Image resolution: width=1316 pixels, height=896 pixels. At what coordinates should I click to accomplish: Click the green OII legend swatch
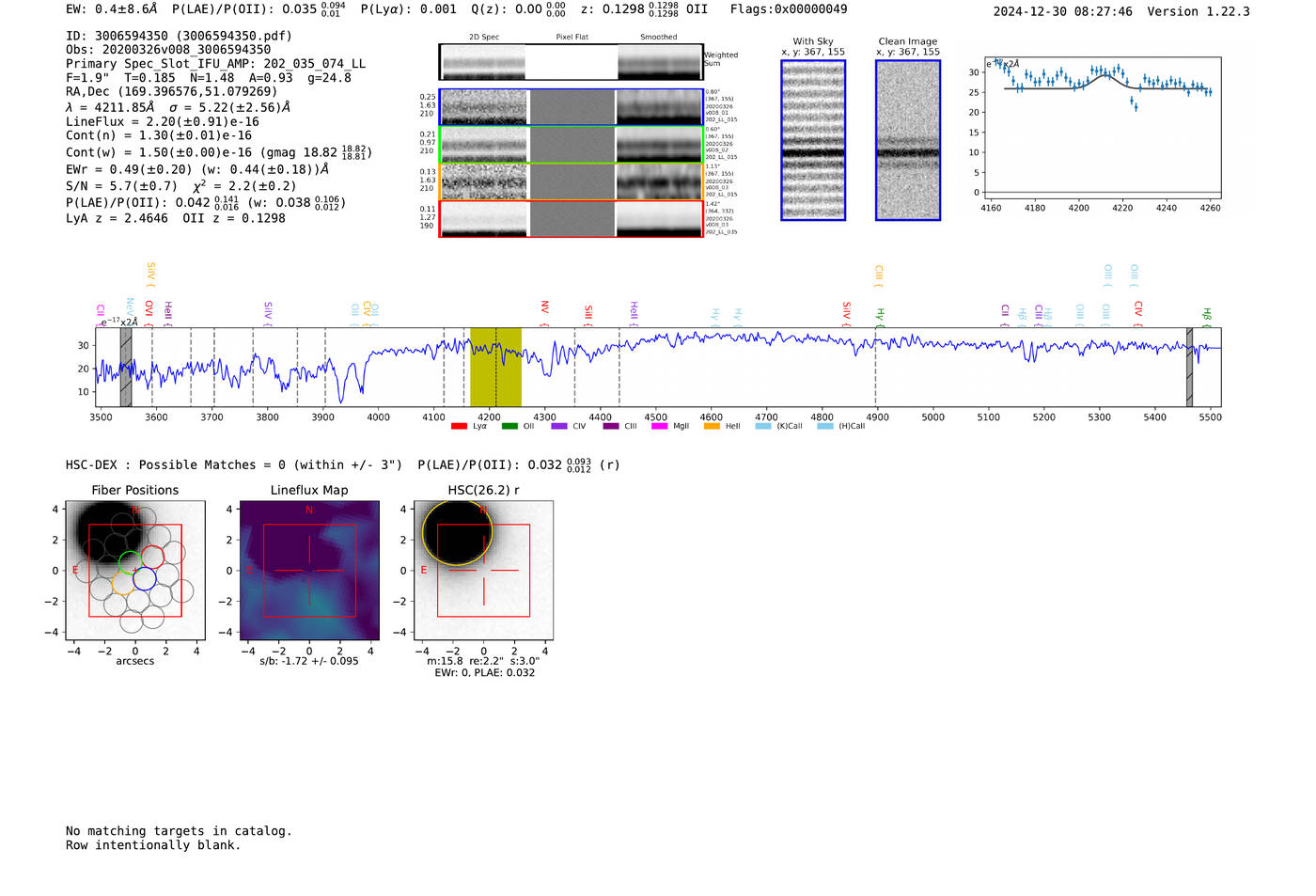tap(509, 427)
